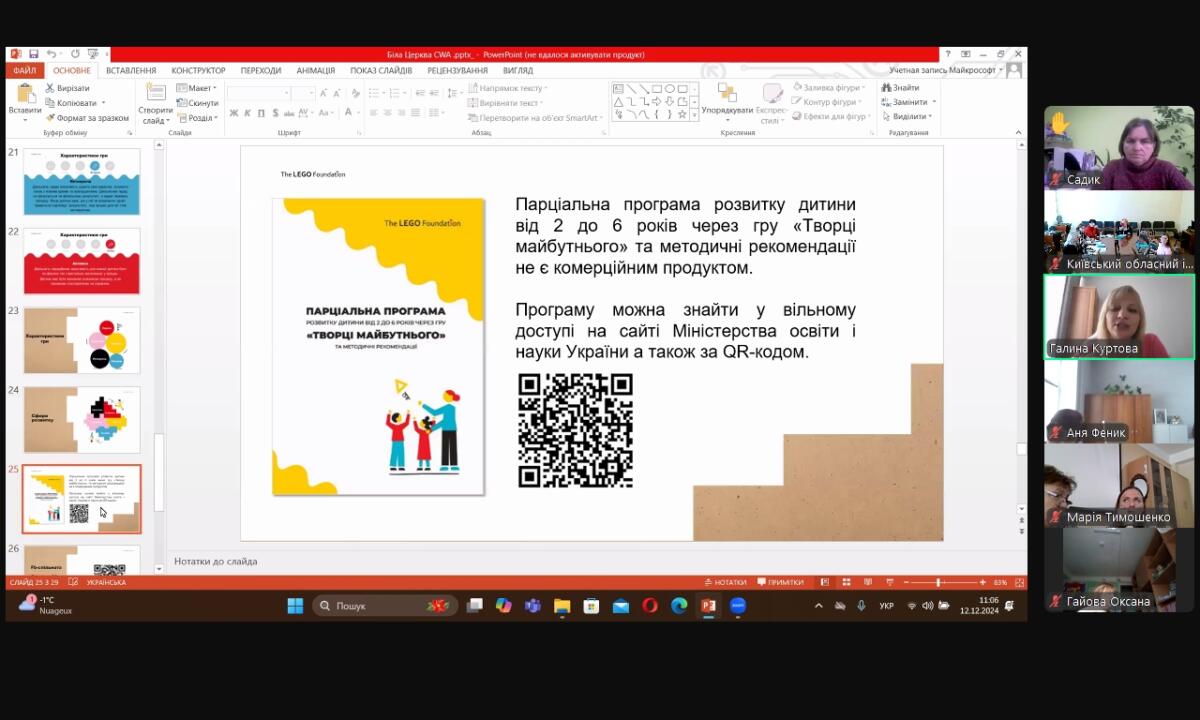Viewport: 1200px width, 720px height.
Task: Toggle Italic (К) formatting
Action: [247, 113]
